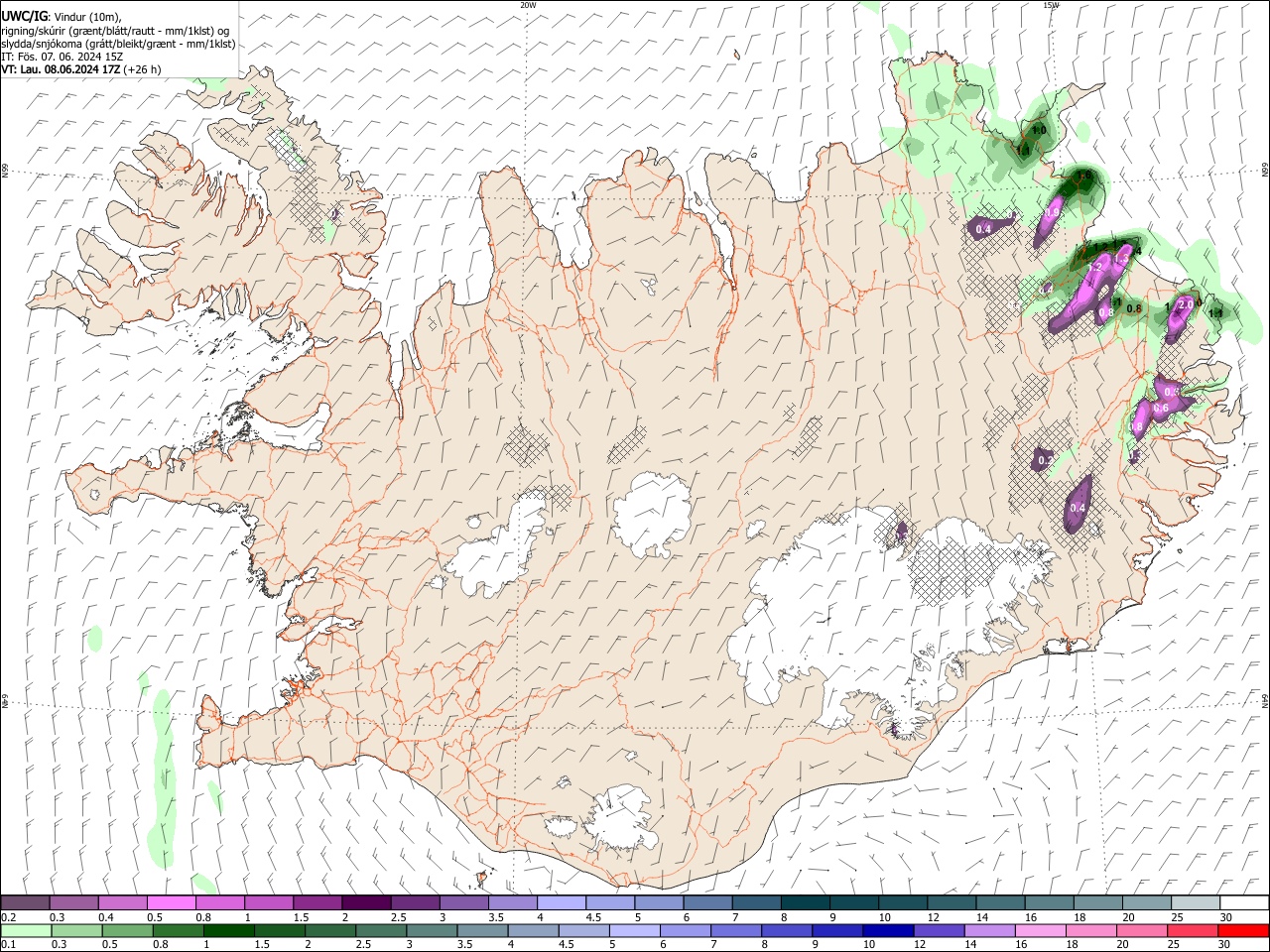Screen dimensions: 1270x952
Task: Select the 7–8 periwinkle blue rain legend swatch
Action: tap(735, 930)
